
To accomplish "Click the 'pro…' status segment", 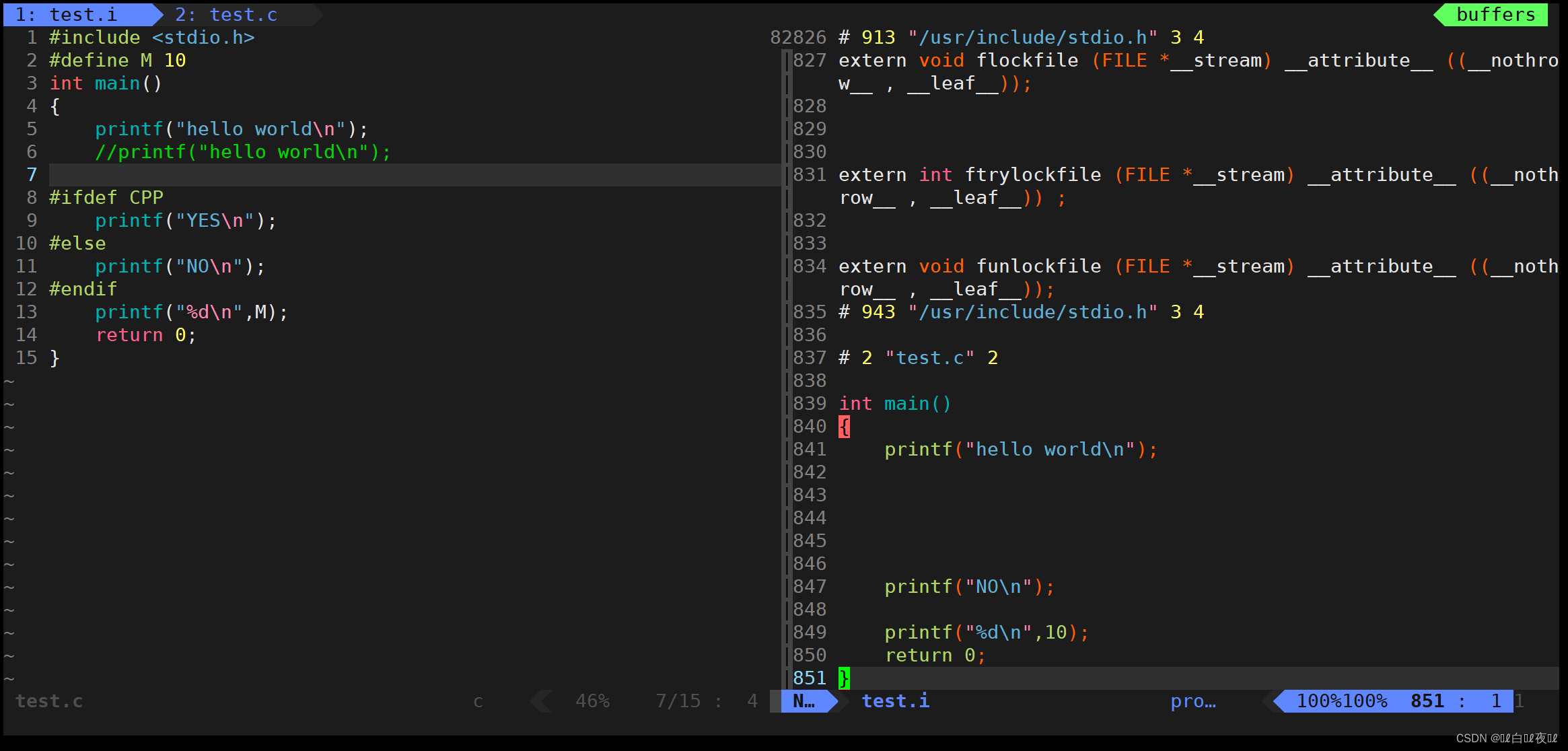I will 1193,701.
